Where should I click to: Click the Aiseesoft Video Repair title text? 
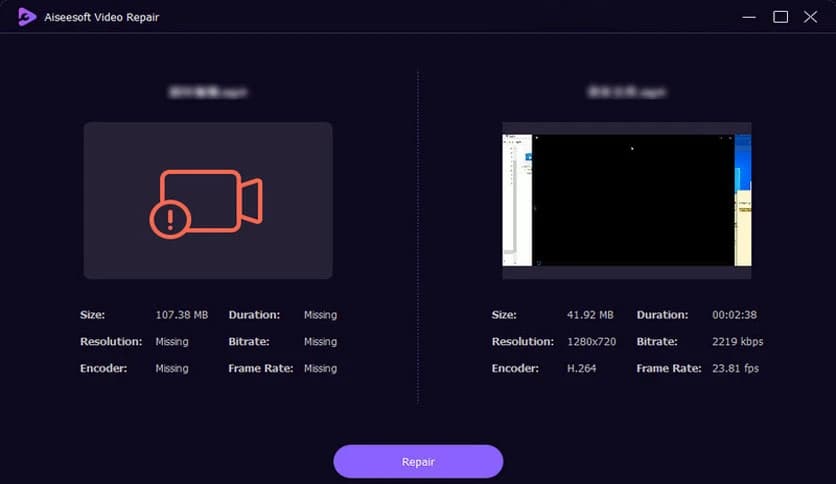pyautogui.click(x=101, y=17)
